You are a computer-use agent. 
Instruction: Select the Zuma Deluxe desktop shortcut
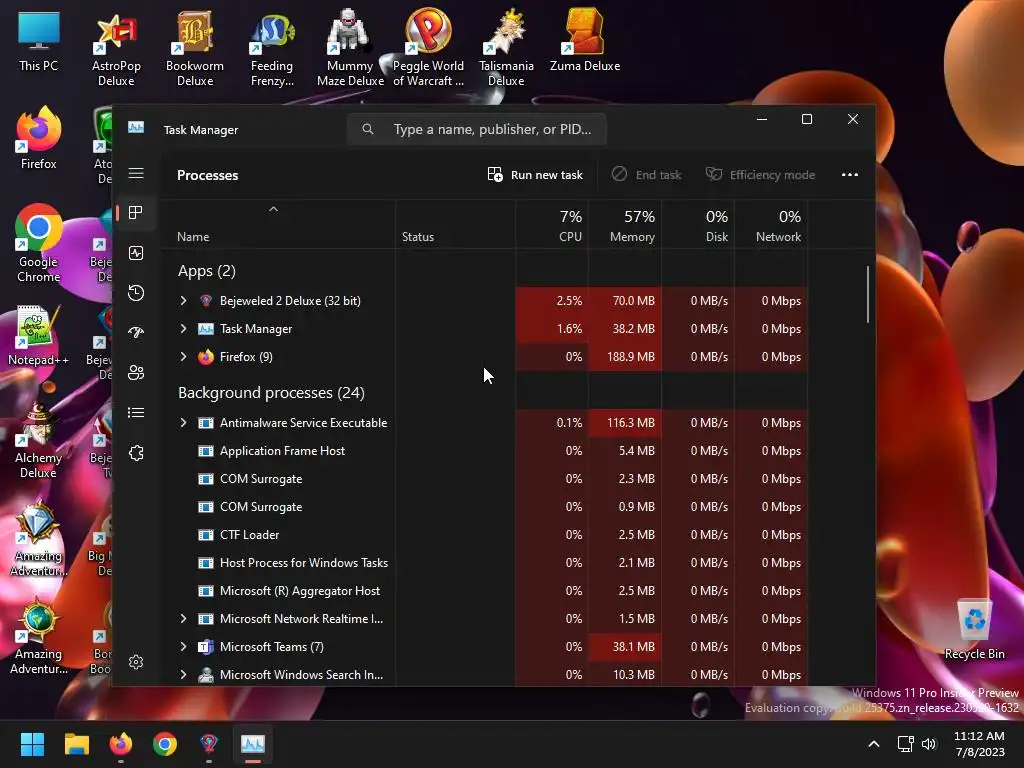pos(584,41)
